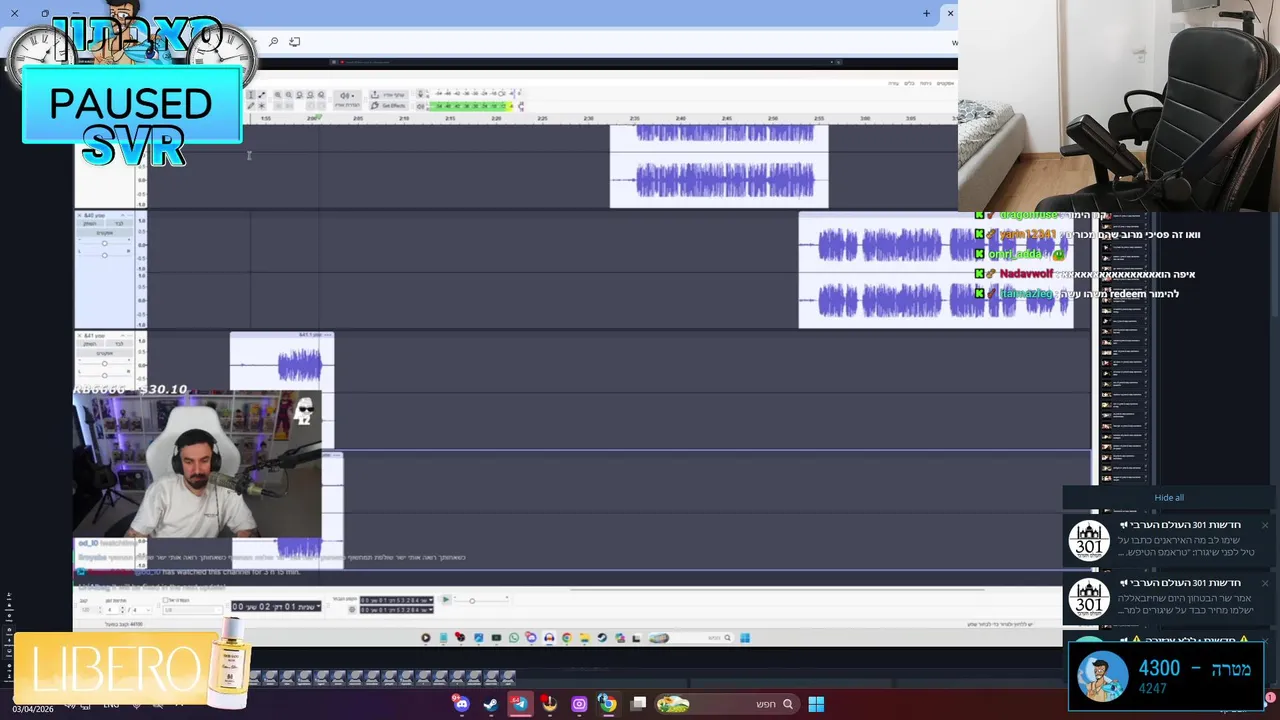Select the top track's waveform clip
The width and height of the screenshot is (1280, 720).
pyautogui.click(x=719, y=166)
